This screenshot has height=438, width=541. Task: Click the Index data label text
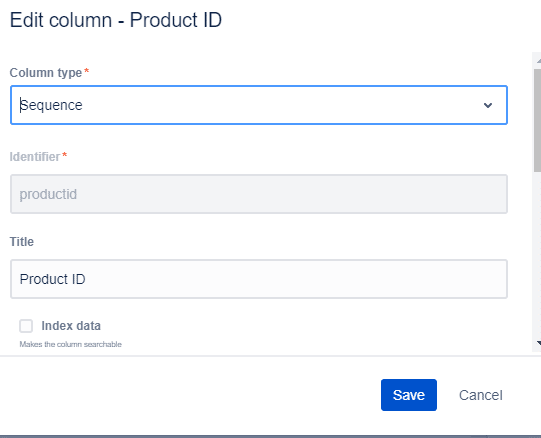(x=71, y=326)
